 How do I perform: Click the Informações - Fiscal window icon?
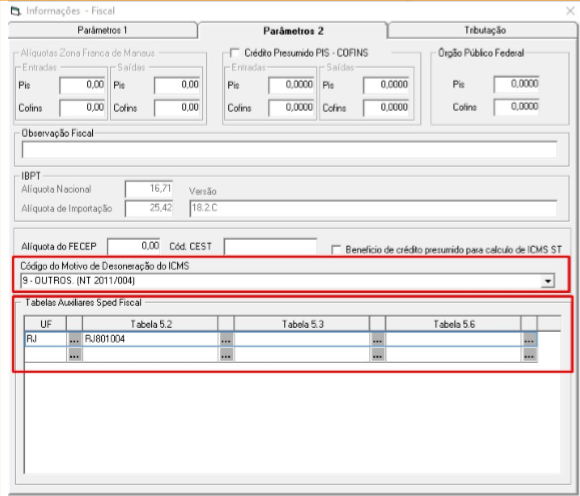click(16, 11)
